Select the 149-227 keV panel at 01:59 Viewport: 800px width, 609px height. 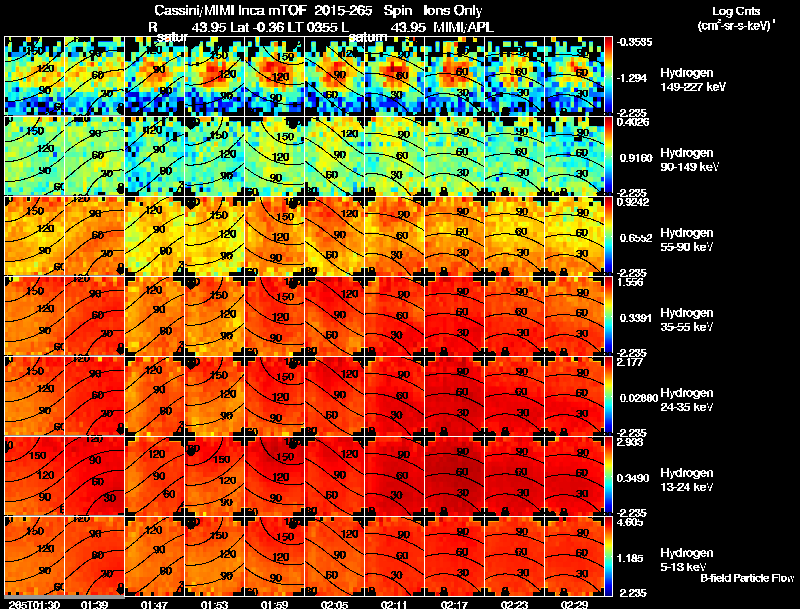(x=274, y=75)
